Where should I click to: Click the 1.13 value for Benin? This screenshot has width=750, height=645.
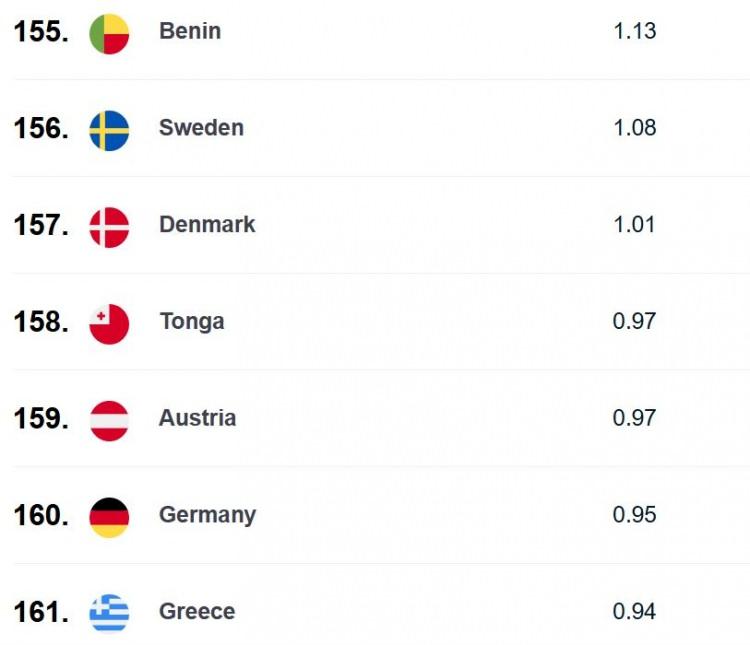click(635, 31)
